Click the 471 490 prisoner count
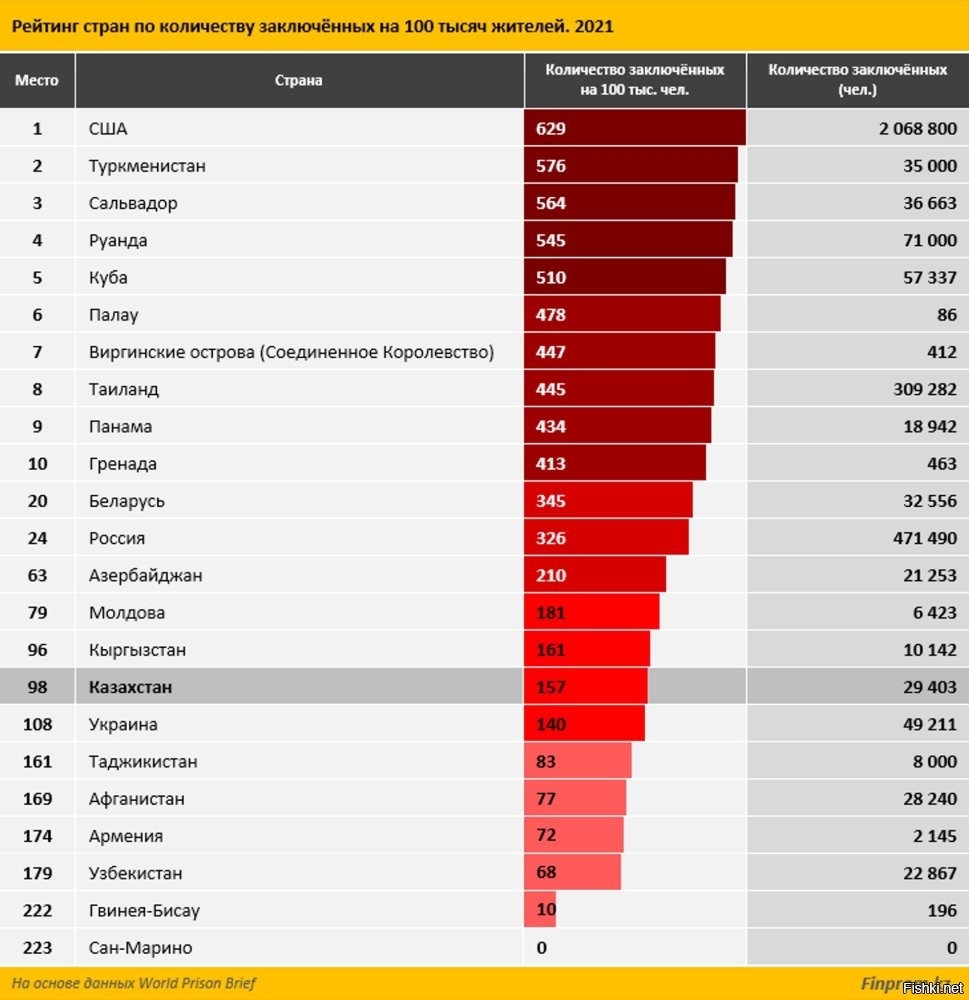 click(x=925, y=538)
